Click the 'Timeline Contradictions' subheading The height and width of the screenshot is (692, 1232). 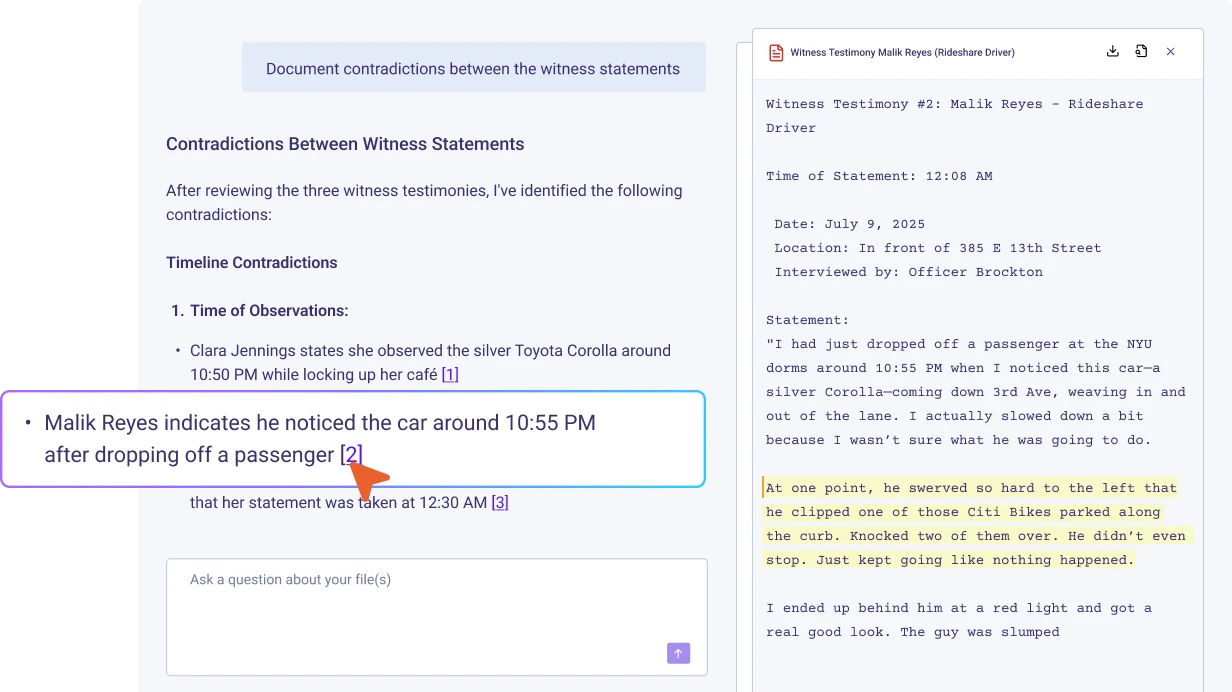click(x=251, y=262)
